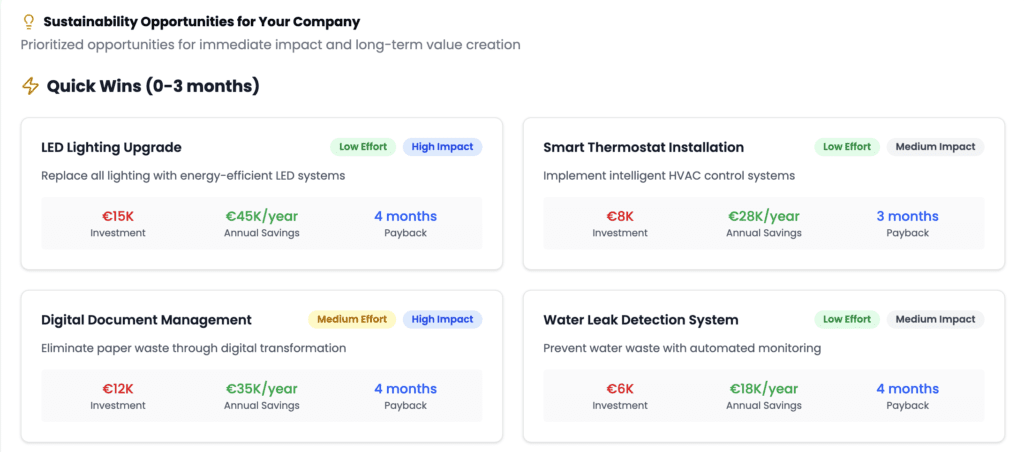Click the €45K/year annual savings figure
The width and height of the screenshot is (1024, 452).
coord(261,216)
